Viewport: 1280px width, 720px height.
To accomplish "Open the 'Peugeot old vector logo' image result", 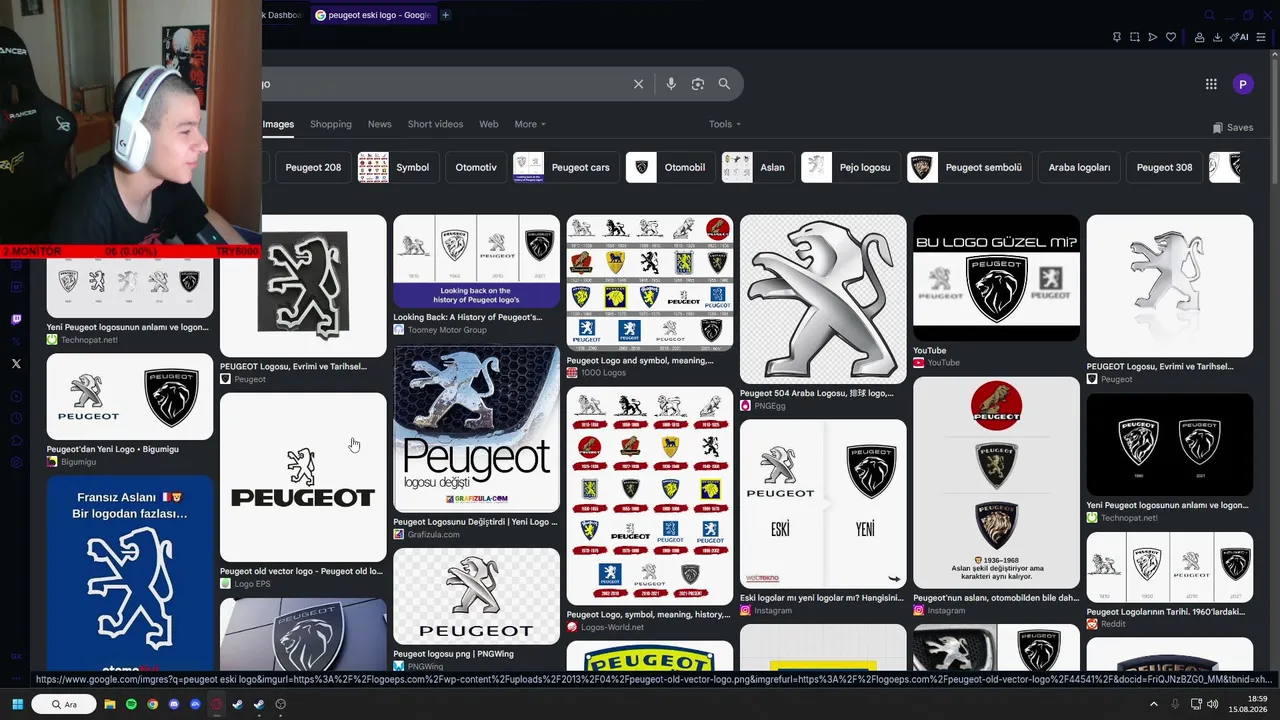I will [x=303, y=477].
